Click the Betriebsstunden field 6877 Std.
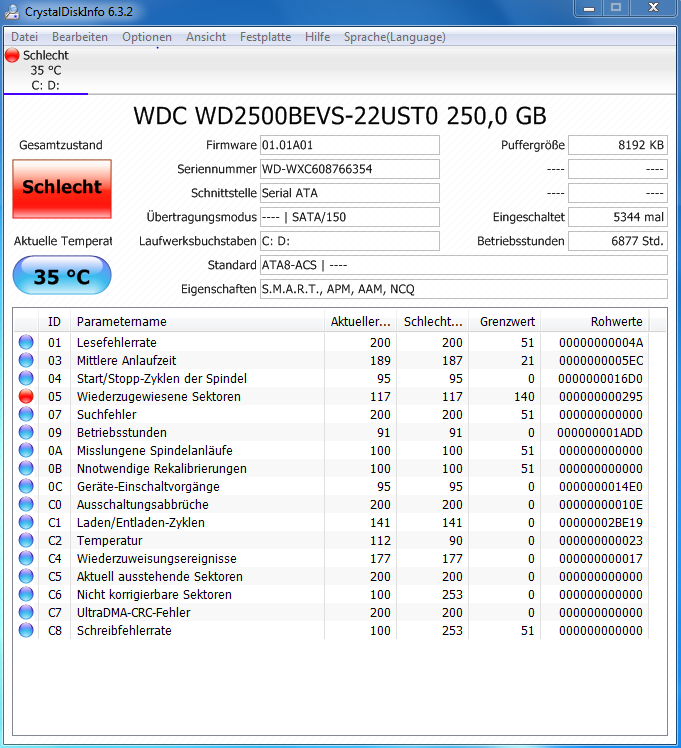The width and height of the screenshot is (681, 748). (x=618, y=241)
